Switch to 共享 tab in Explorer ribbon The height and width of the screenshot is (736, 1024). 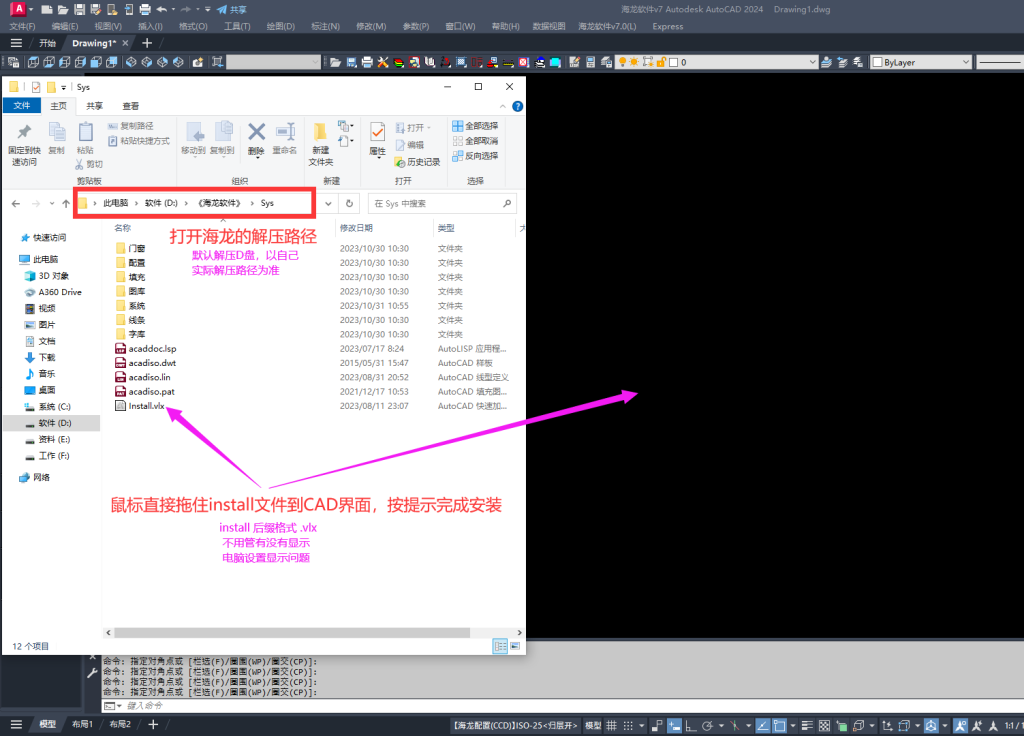[x=95, y=106]
